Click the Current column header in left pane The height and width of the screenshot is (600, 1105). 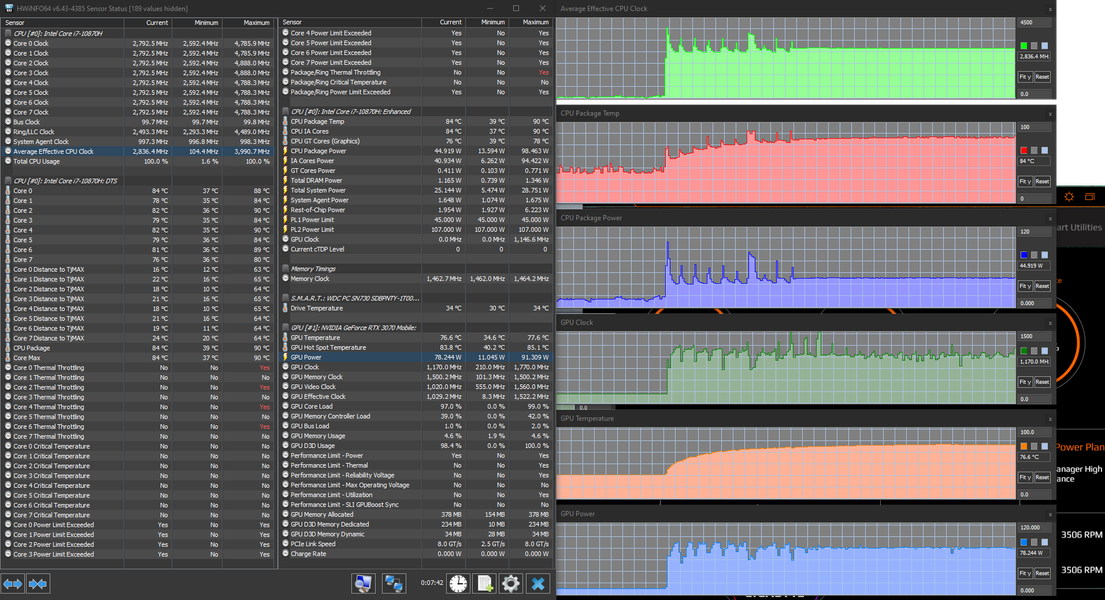click(x=148, y=23)
